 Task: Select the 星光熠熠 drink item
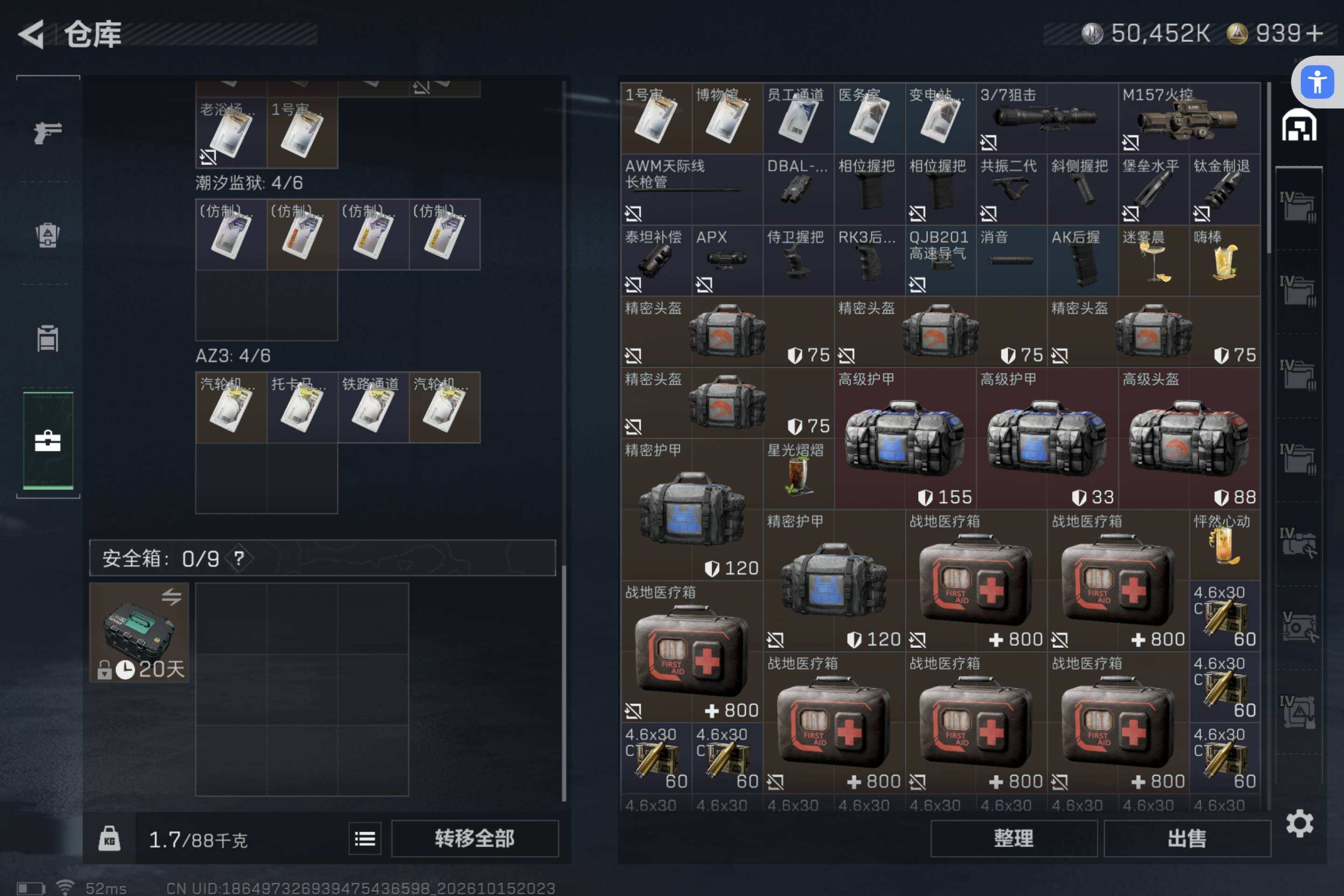pos(798,474)
